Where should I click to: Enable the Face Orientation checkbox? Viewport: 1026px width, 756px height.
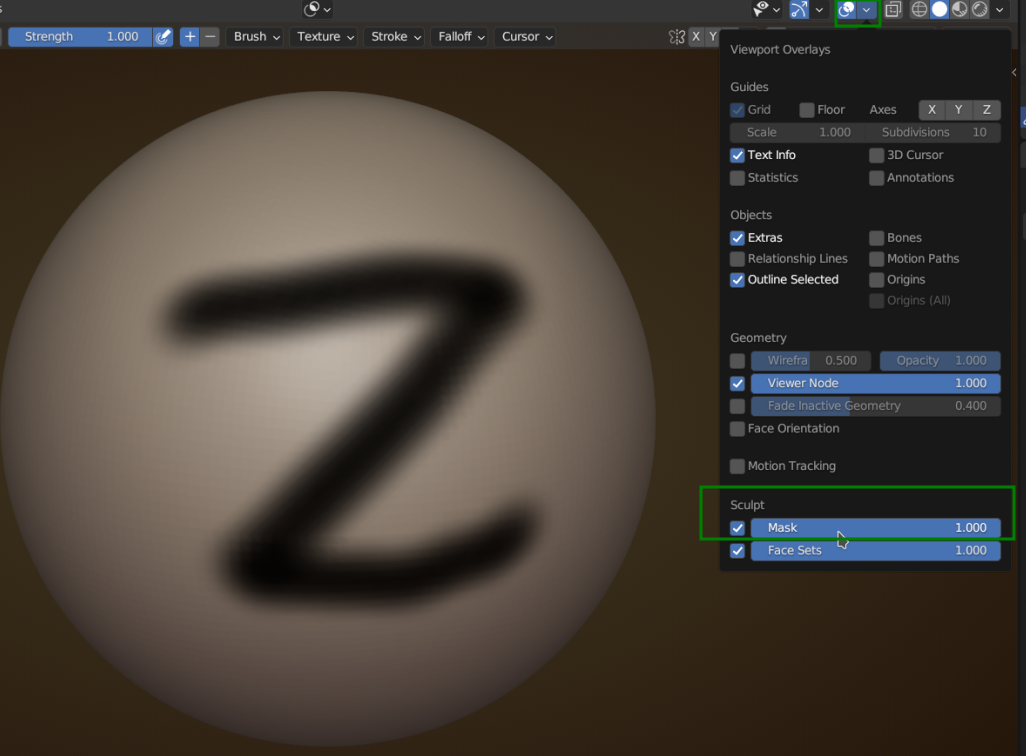coord(737,429)
